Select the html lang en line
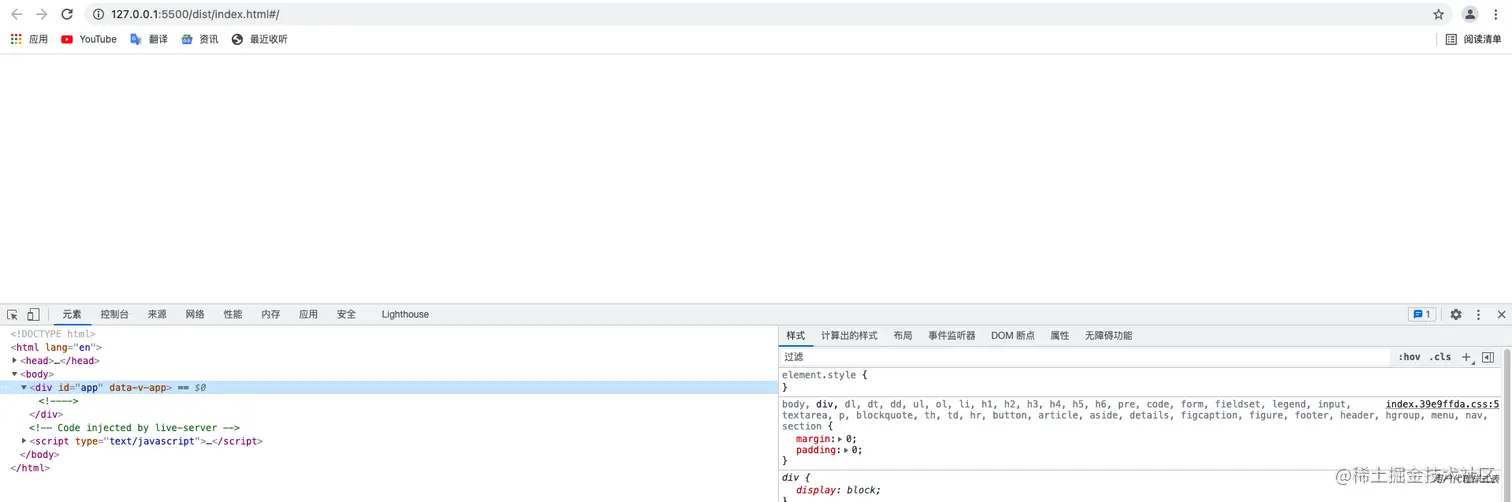This screenshot has height=502, width=1512. coord(56,347)
